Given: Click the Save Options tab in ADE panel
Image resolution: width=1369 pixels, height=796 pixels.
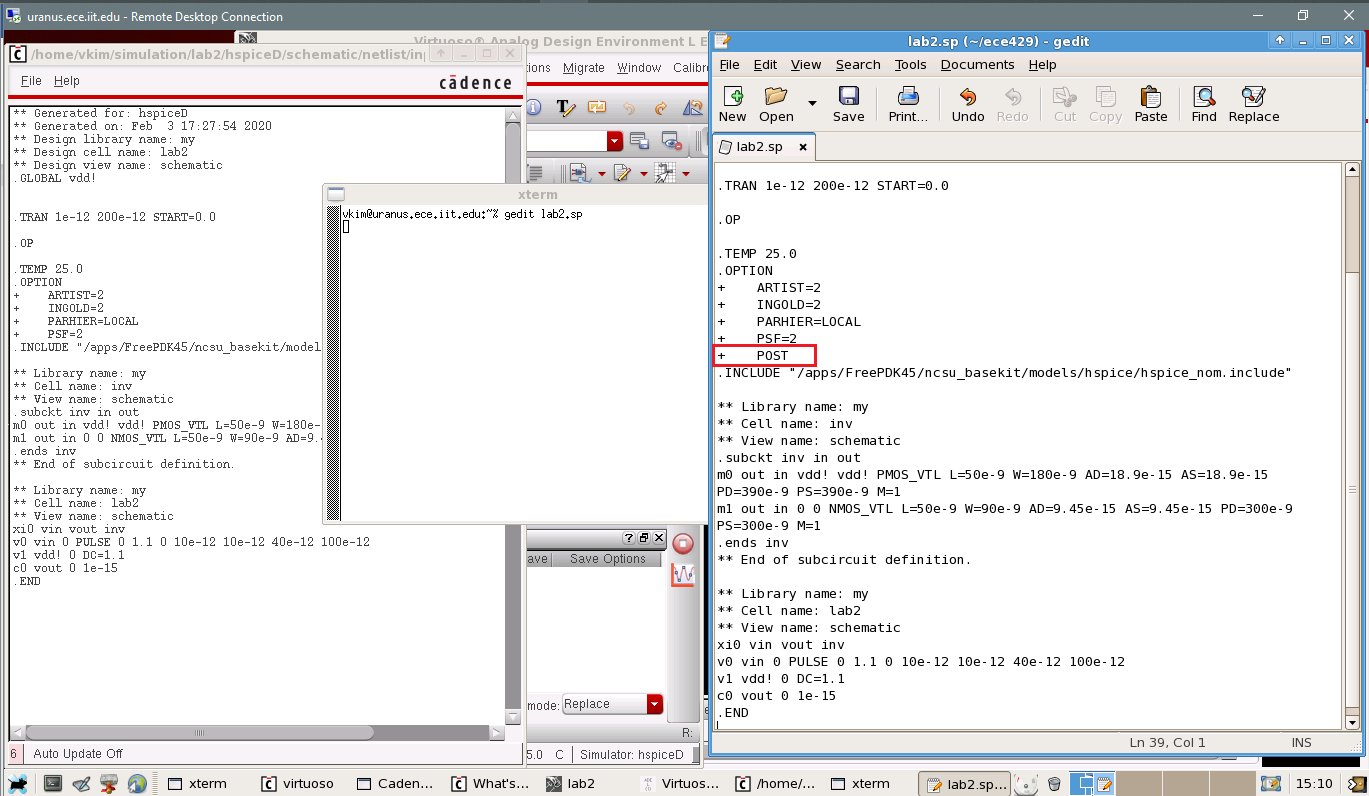Looking at the screenshot, I should [607, 559].
